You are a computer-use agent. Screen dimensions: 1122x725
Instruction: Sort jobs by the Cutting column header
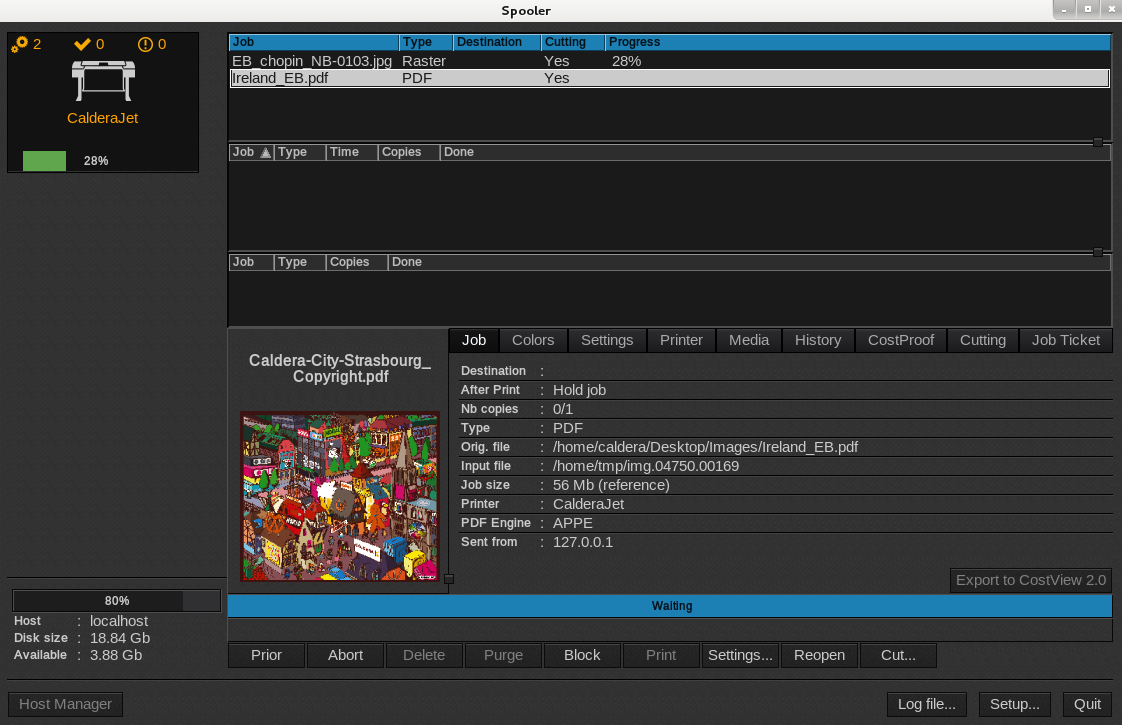tap(572, 42)
